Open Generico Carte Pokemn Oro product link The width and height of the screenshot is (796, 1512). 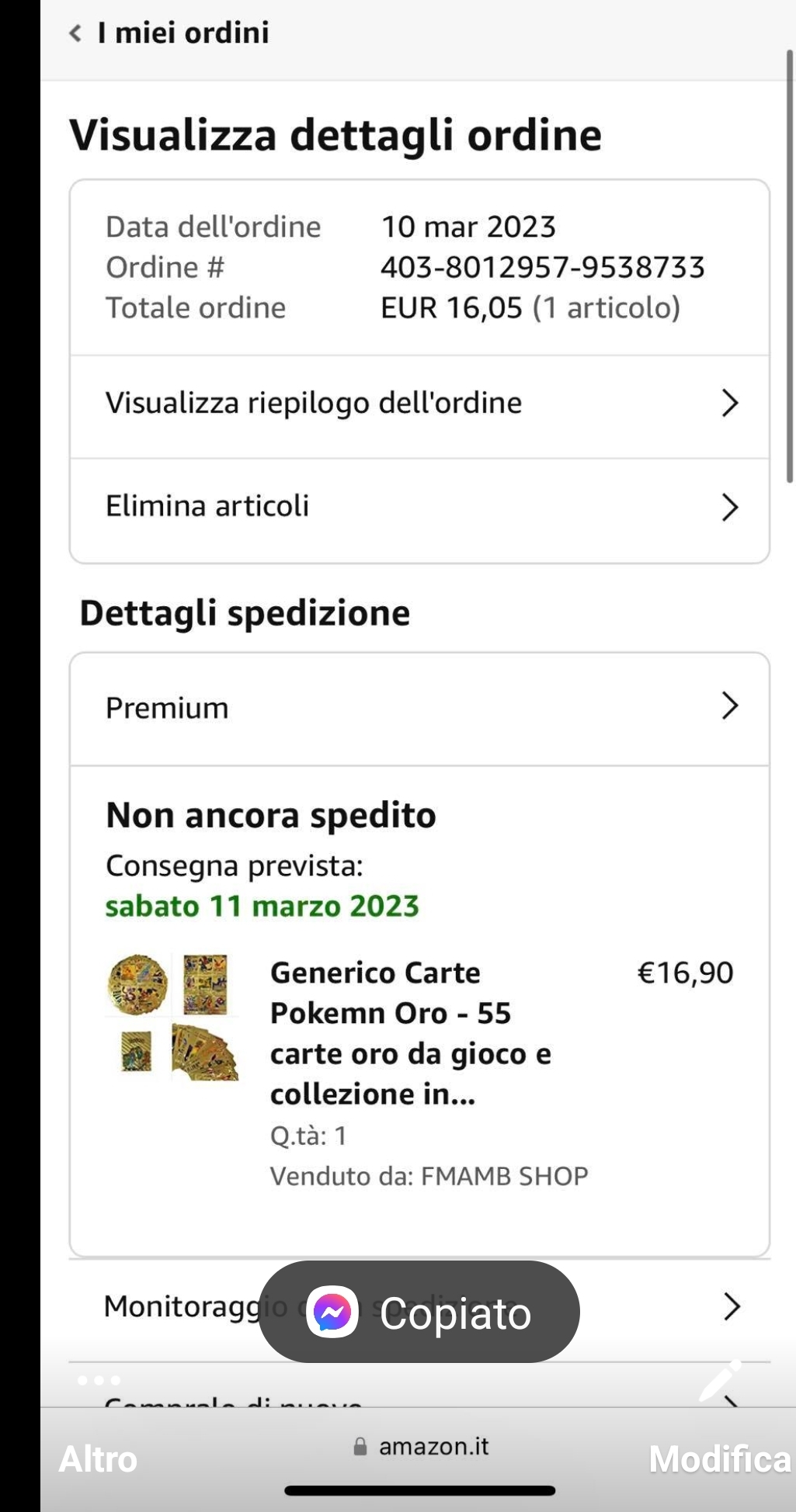(410, 1032)
